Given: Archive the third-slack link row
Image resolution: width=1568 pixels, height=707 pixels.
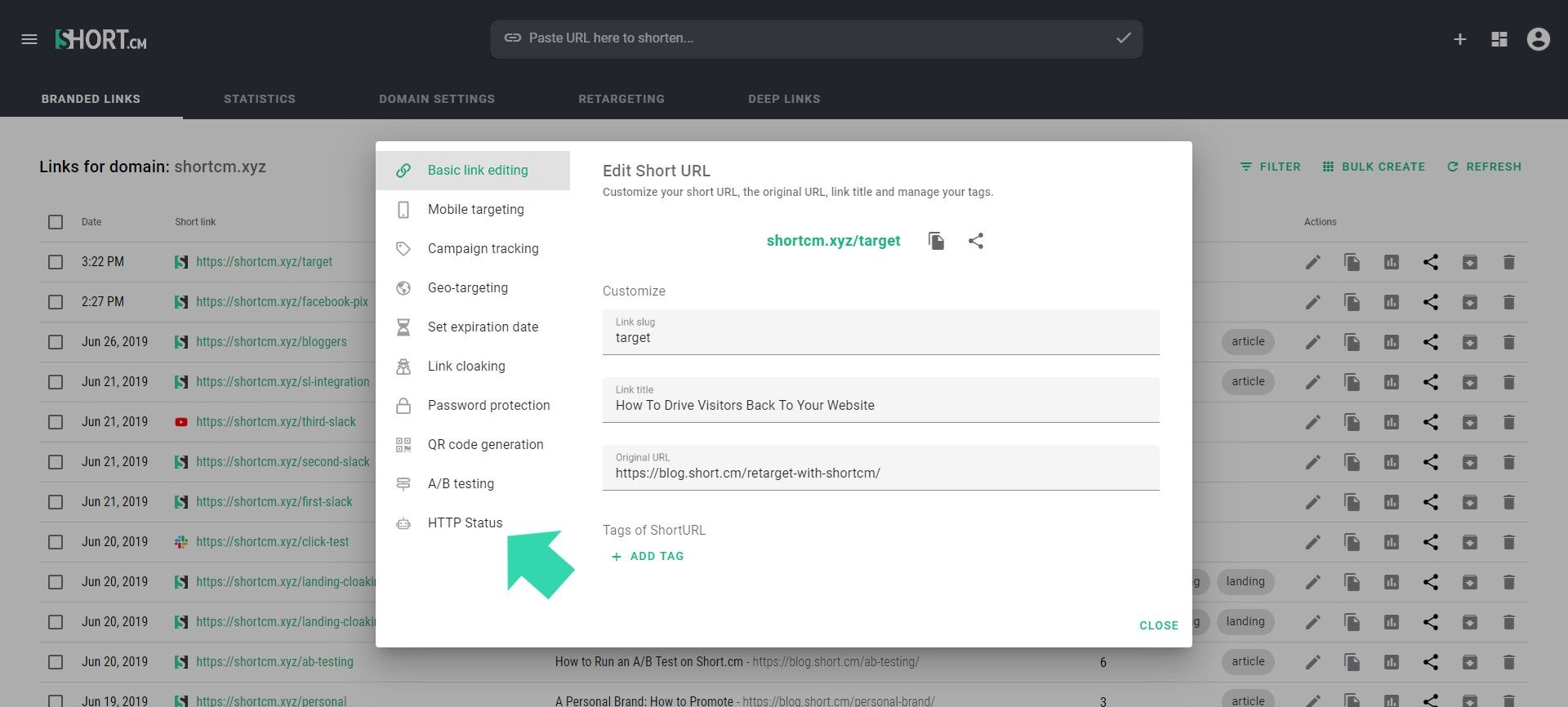Looking at the screenshot, I should point(1470,422).
